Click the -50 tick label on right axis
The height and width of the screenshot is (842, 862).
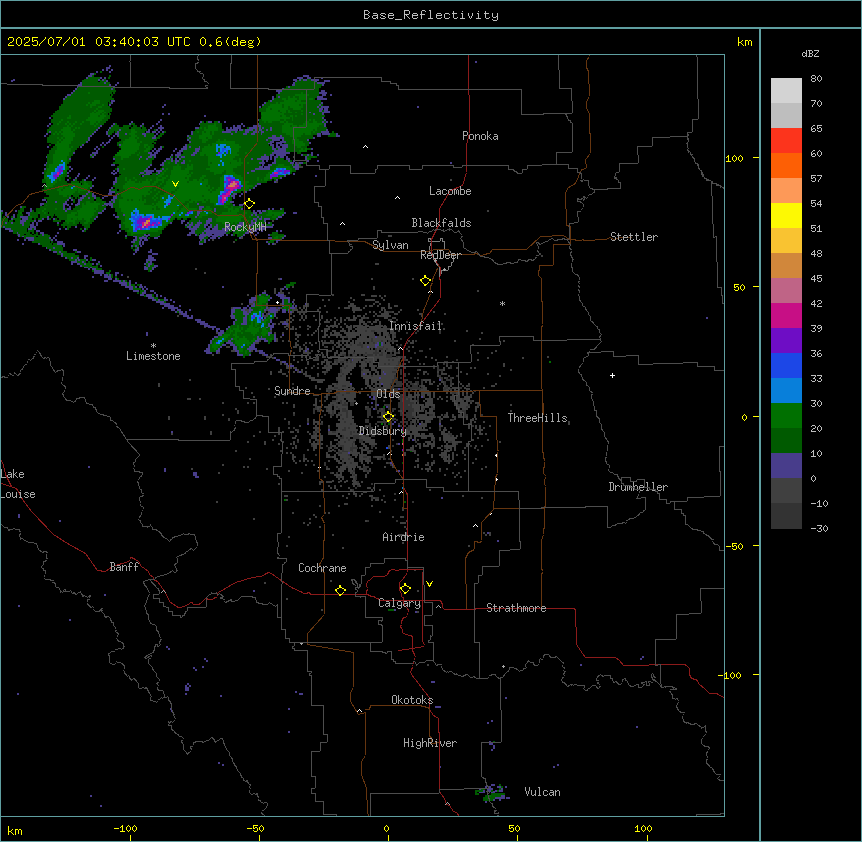(x=734, y=546)
